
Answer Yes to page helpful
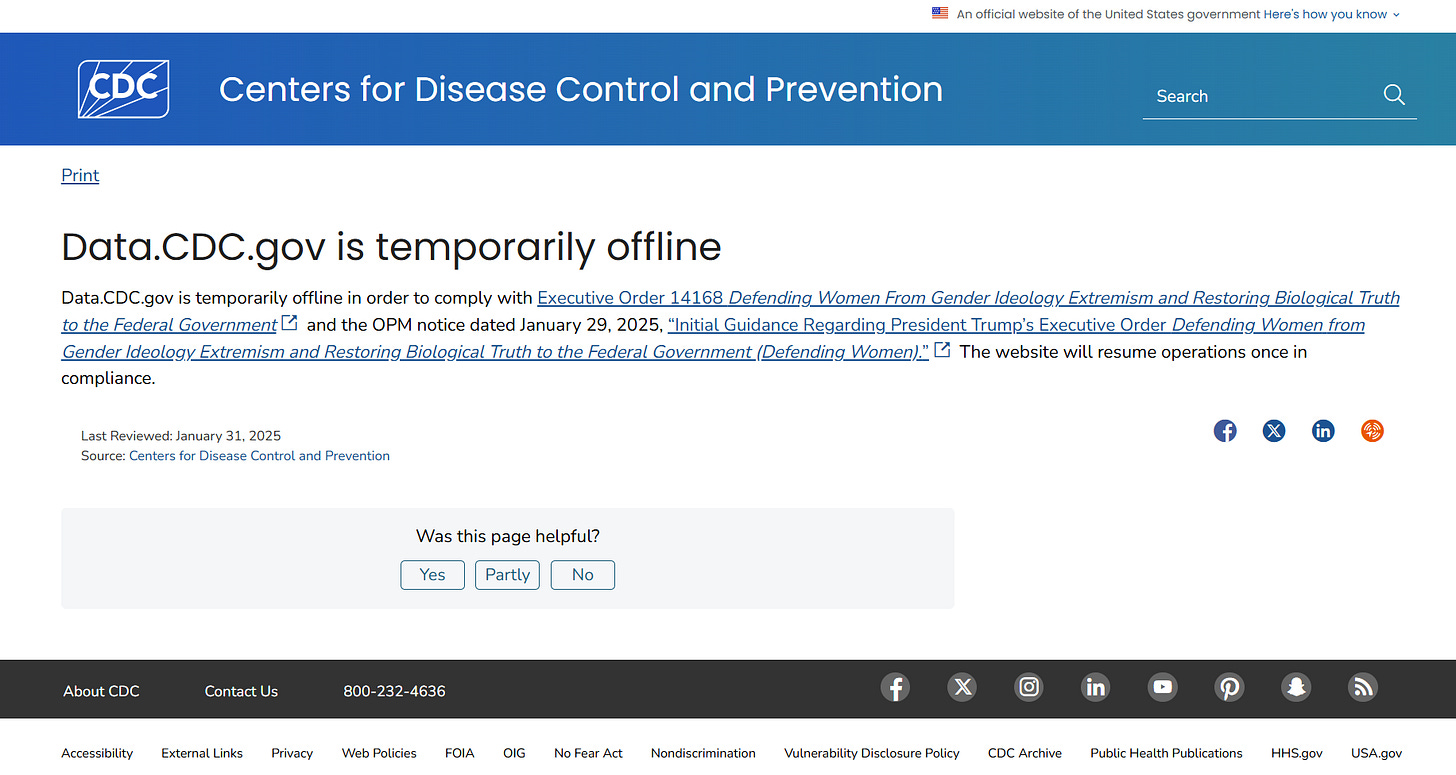point(432,574)
